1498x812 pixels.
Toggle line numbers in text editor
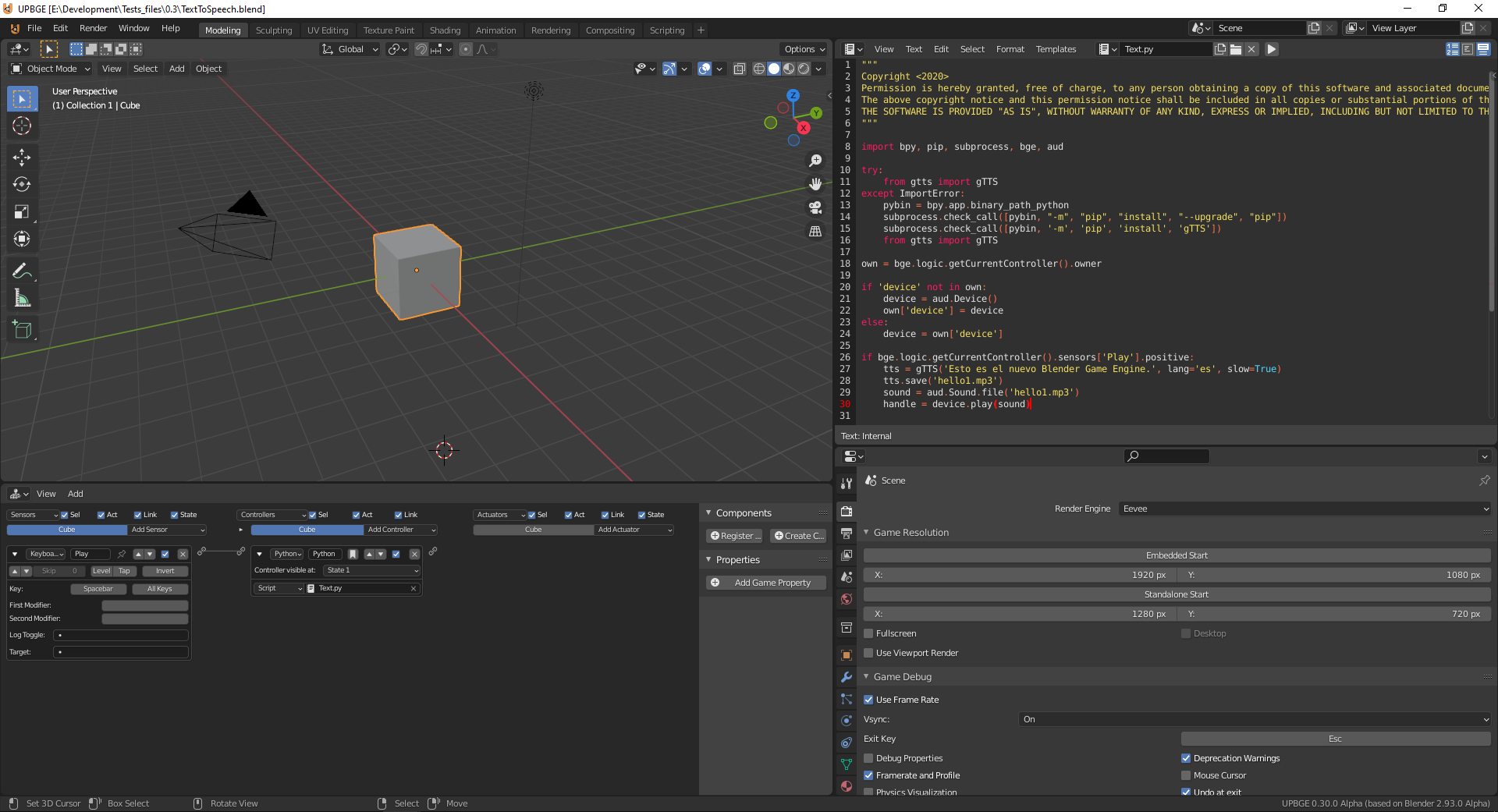pos(1453,49)
